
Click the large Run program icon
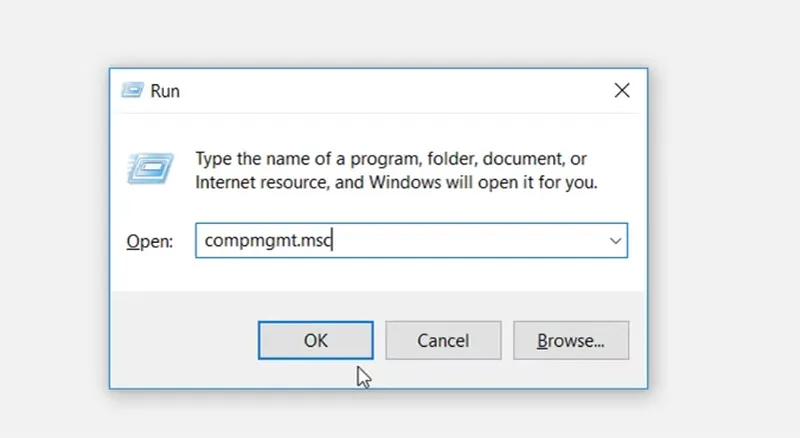pos(150,168)
